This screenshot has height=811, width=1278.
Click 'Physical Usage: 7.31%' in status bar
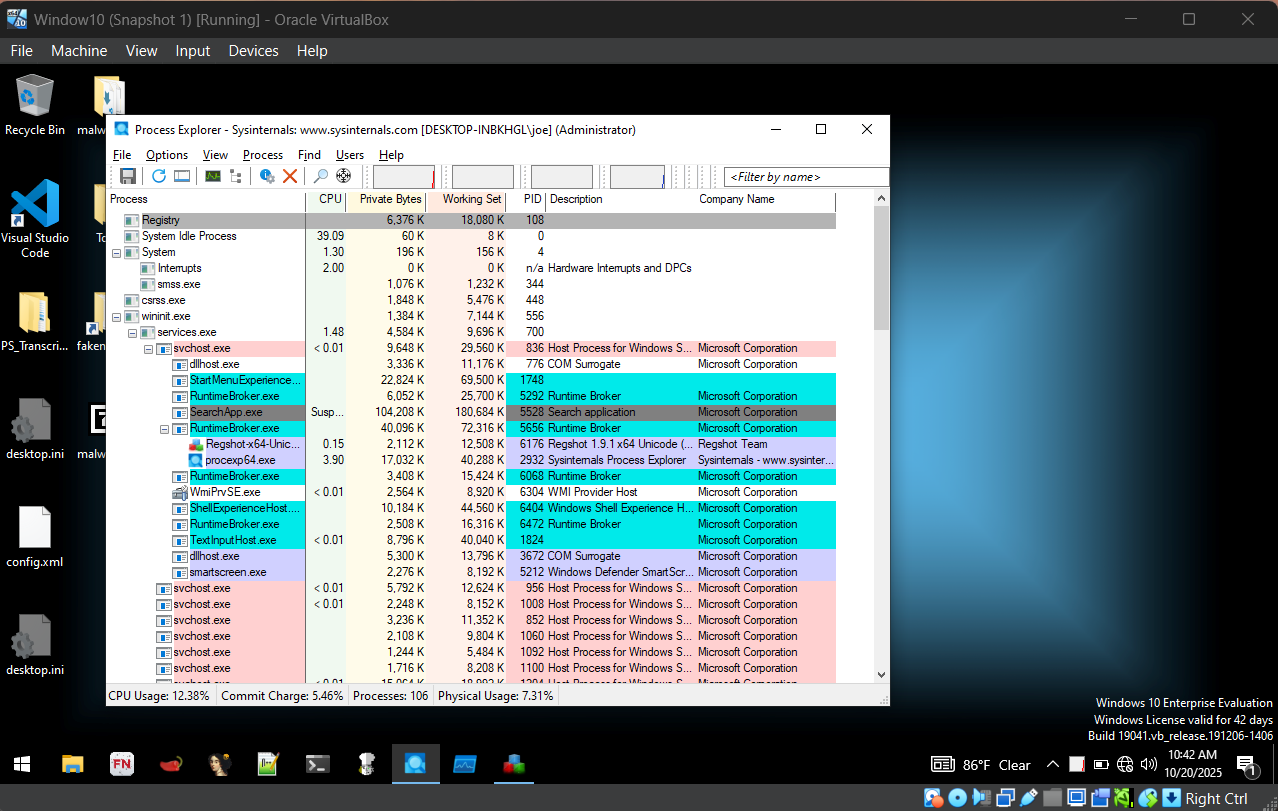[x=496, y=695]
